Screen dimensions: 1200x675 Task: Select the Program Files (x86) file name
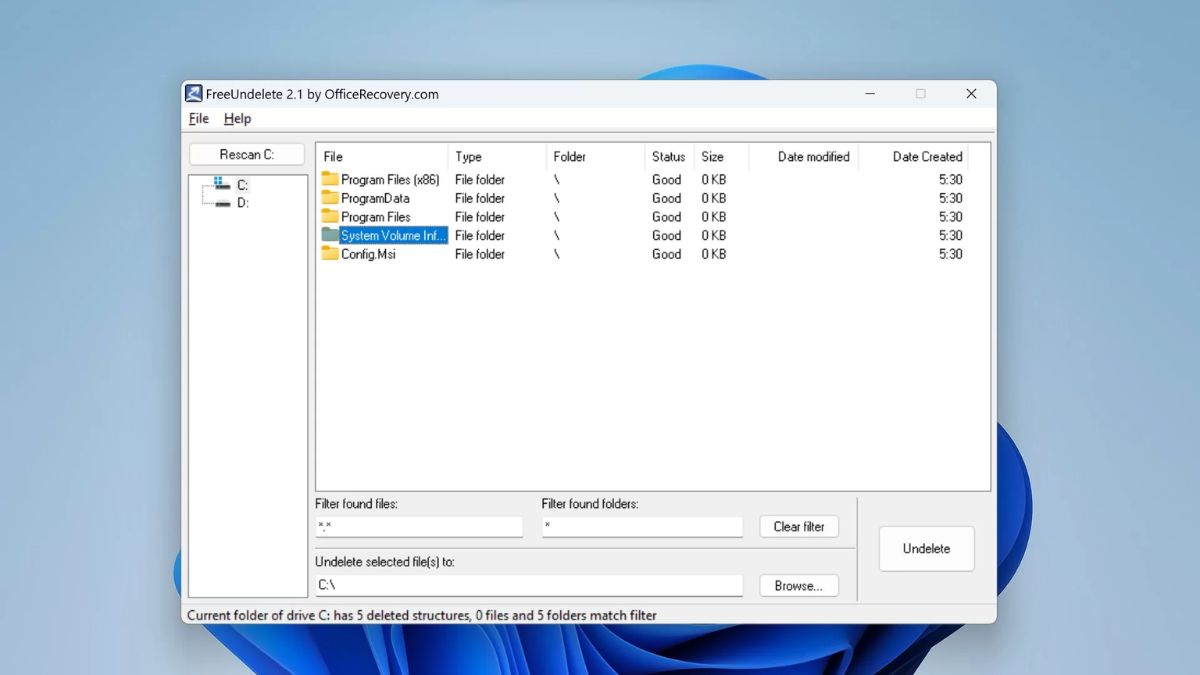coord(390,180)
